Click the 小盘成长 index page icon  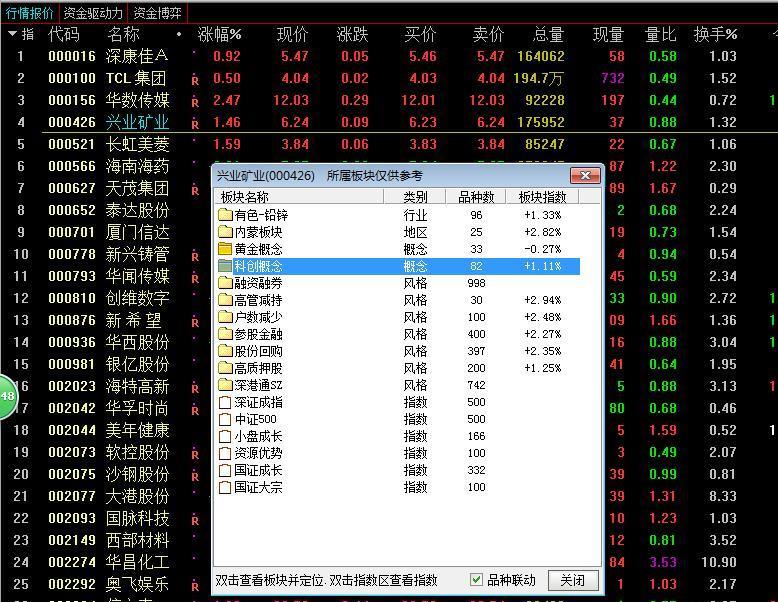[x=225, y=436]
